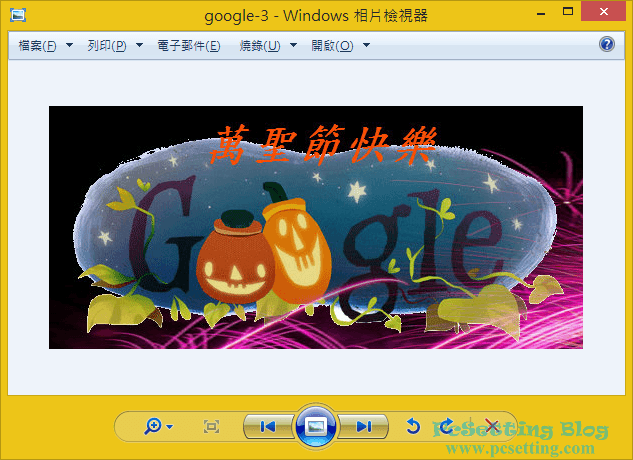The image size is (633, 460).
Task: Delete the photo with red X icon
Action: (x=491, y=427)
